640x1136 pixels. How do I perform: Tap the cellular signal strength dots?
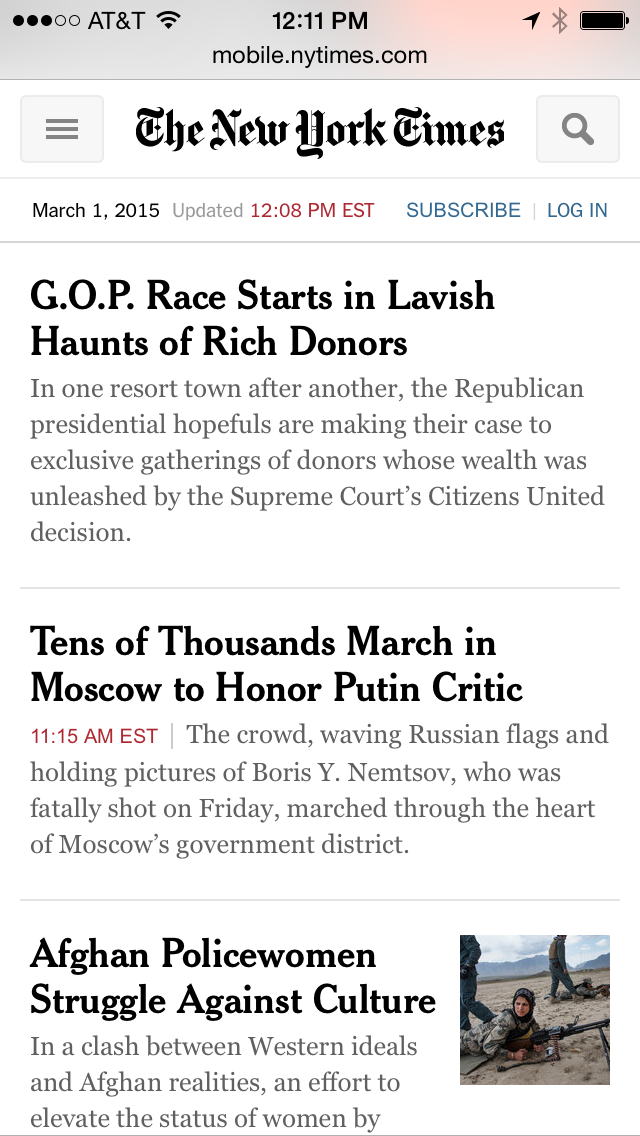pyautogui.click(x=46, y=20)
